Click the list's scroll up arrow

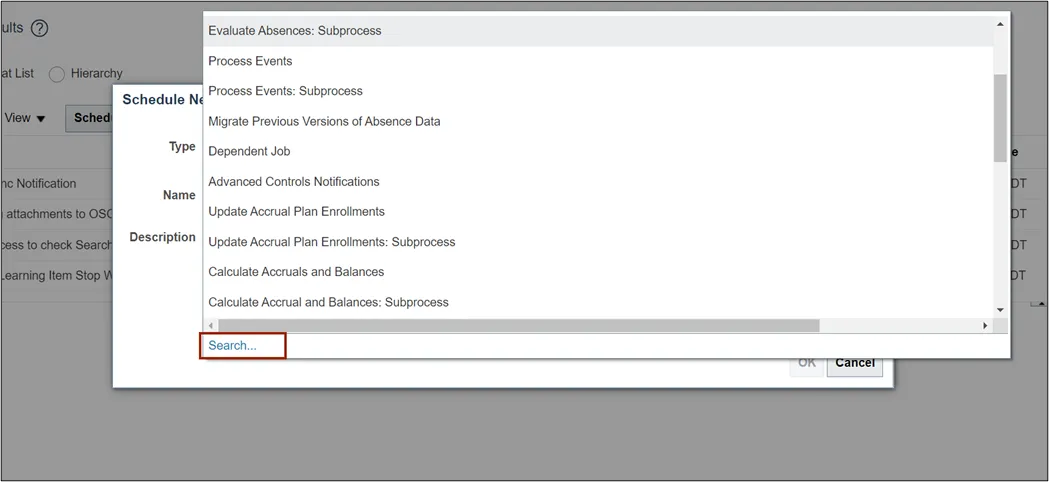pos(1000,24)
